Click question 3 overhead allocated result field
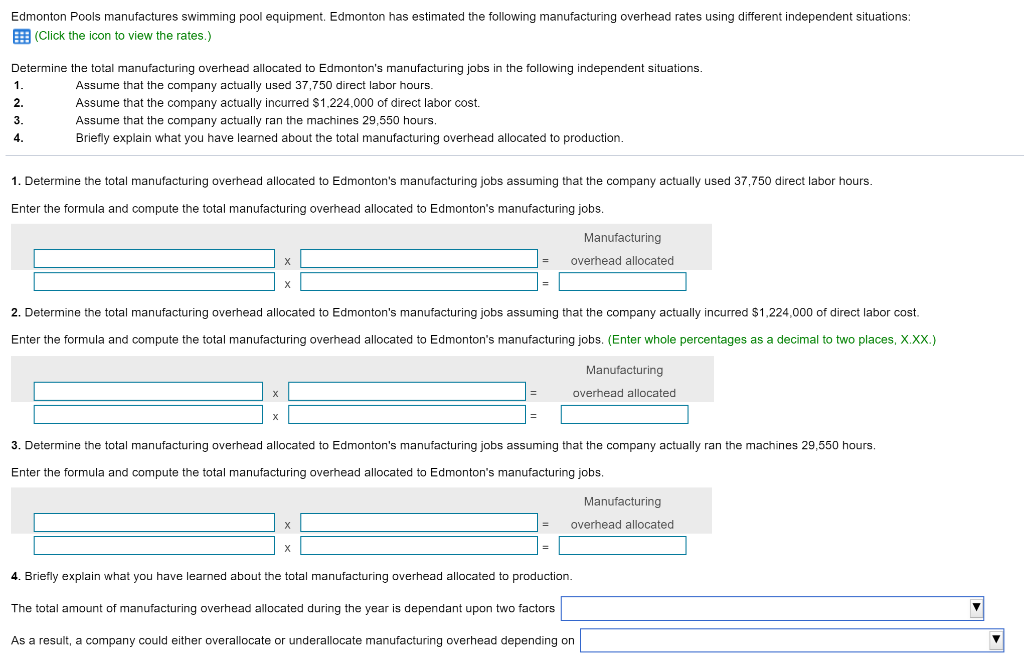This screenshot has width=1024, height=663. 622,545
